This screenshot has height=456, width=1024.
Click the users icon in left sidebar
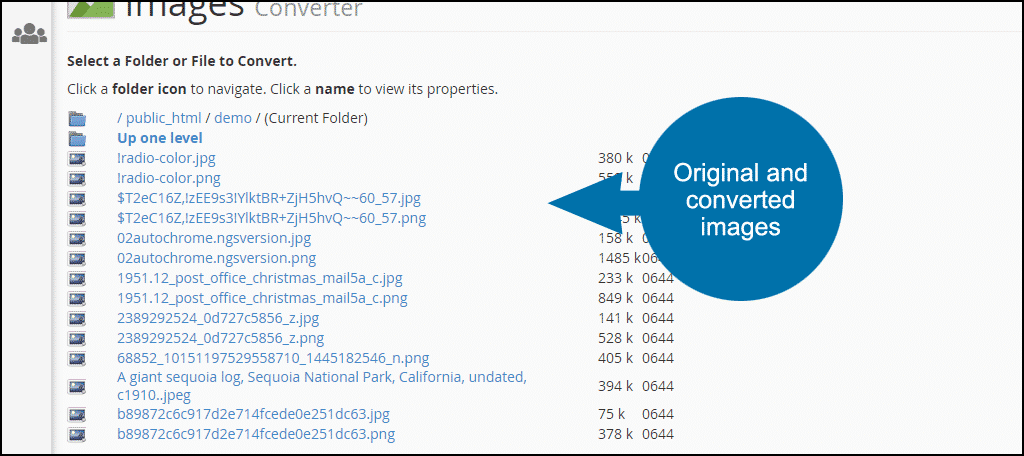coord(29,34)
